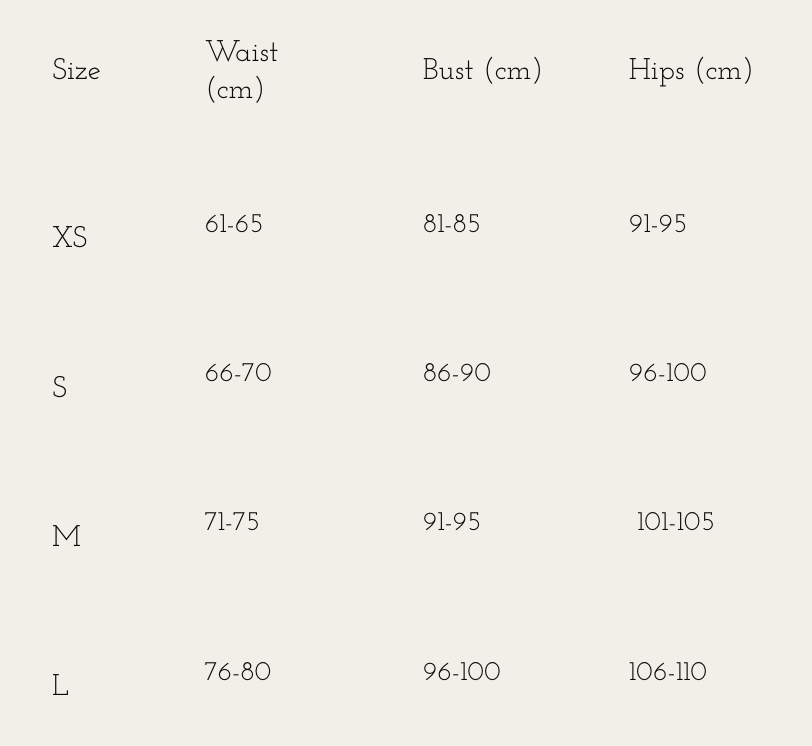Select the L waist value 76-80
812x746 pixels.
[x=237, y=672]
